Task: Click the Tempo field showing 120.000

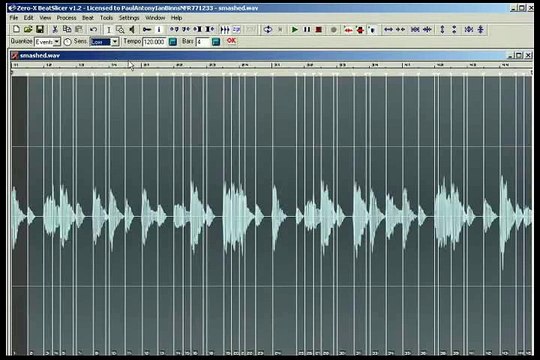Action: point(154,42)
